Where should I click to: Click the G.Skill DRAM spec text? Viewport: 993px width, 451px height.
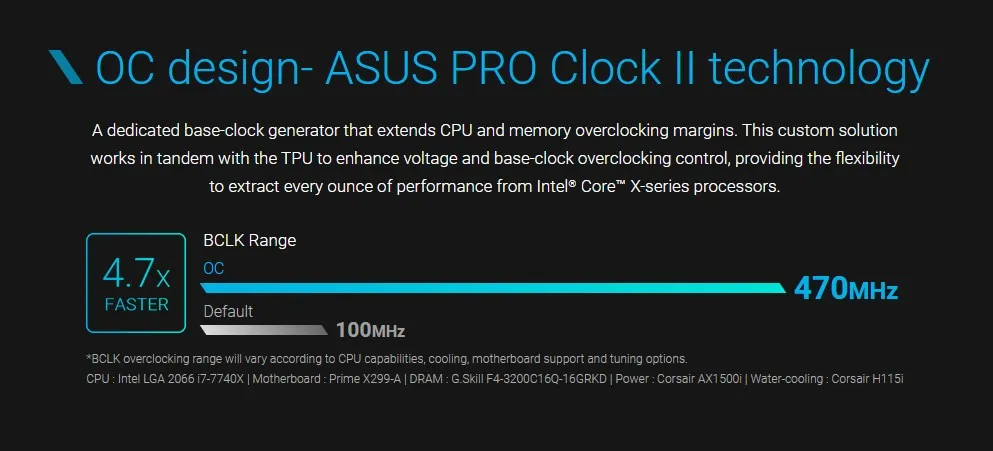point(507,379)
